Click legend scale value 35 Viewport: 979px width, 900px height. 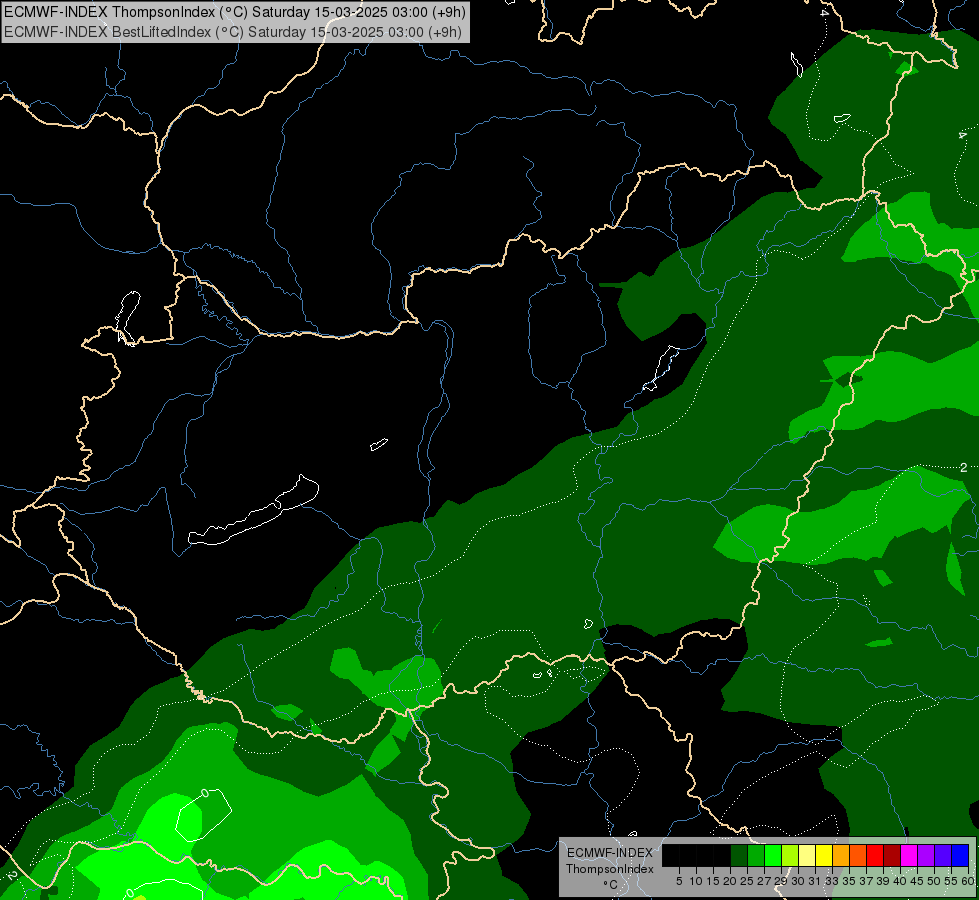point(849,881)
